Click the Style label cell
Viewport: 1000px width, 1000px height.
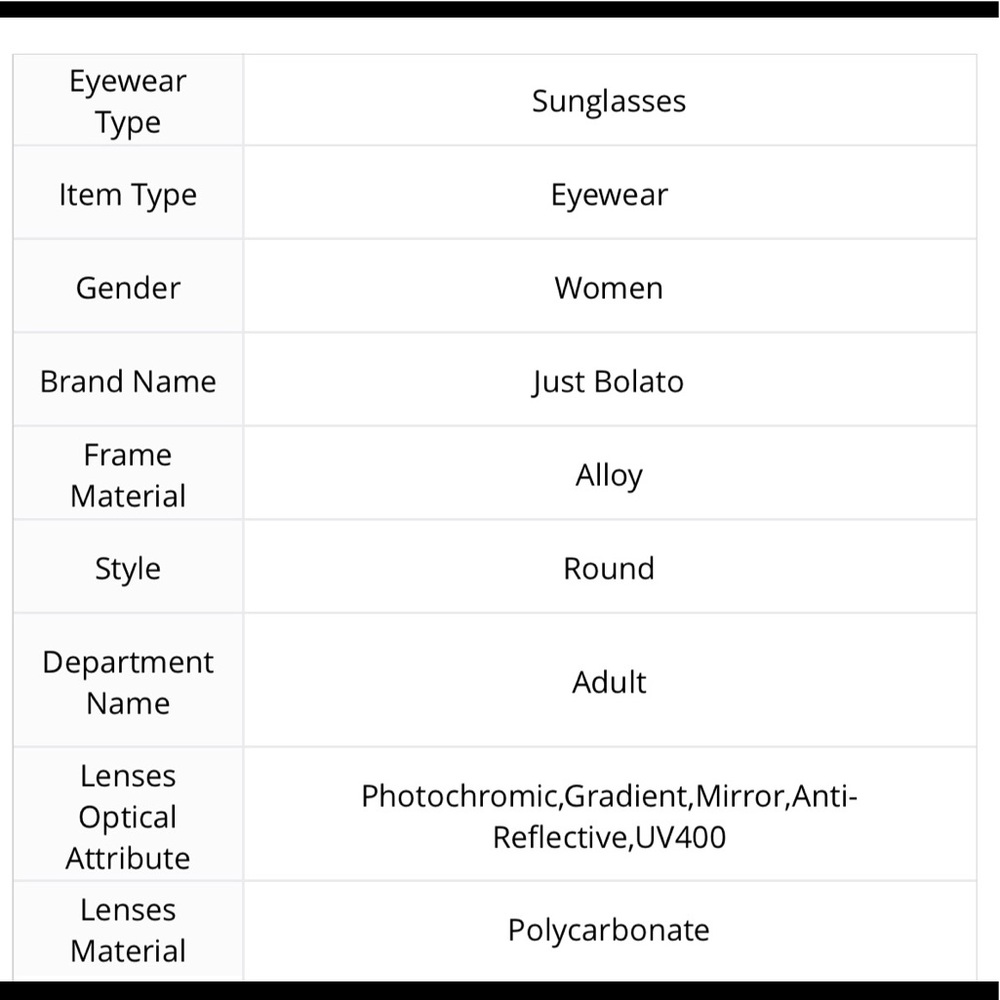tap(128, 566)
